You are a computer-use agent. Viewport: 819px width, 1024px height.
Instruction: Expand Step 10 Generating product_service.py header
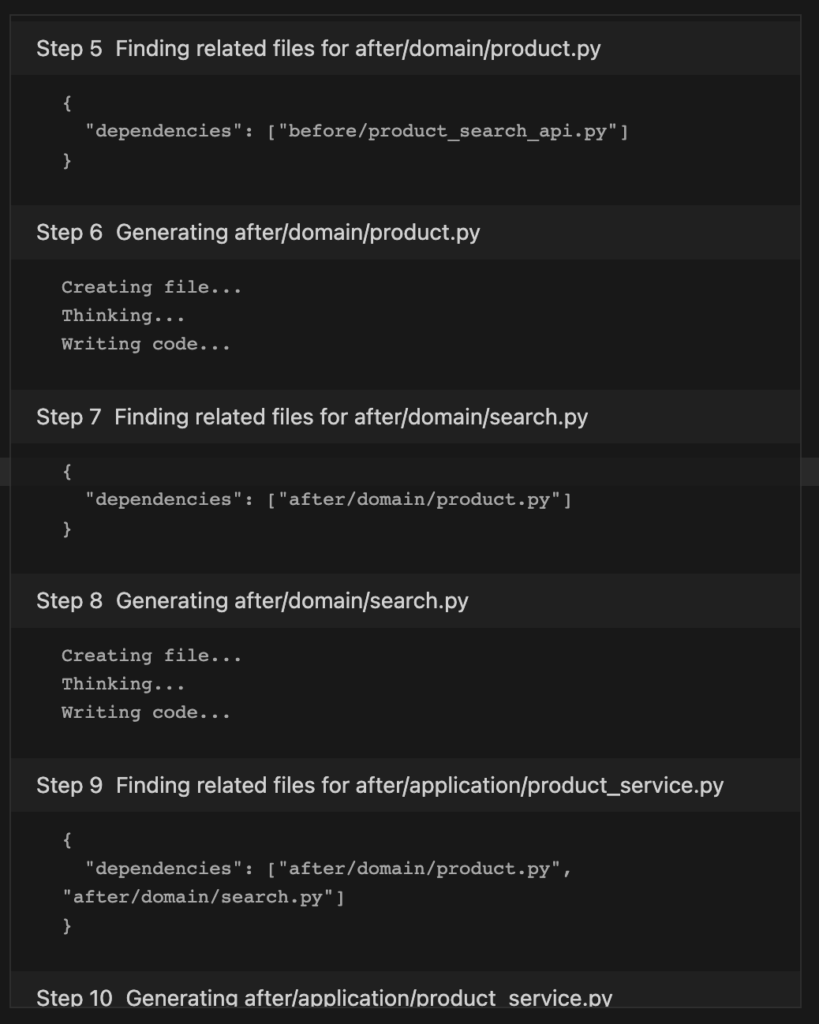tap(406, 991)
